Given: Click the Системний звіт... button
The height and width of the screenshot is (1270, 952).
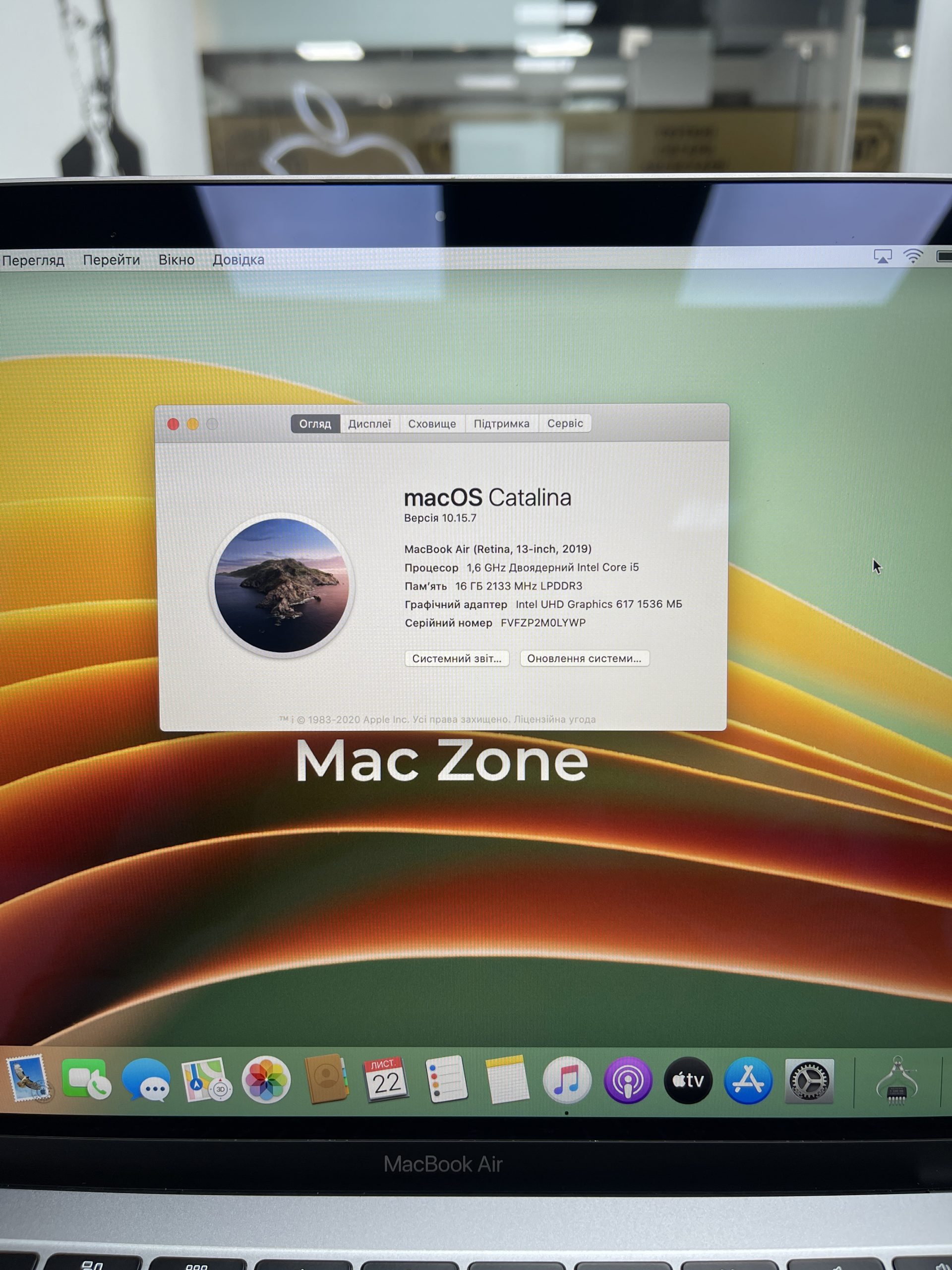Looking at the screenshot, I should click(457, 658).
